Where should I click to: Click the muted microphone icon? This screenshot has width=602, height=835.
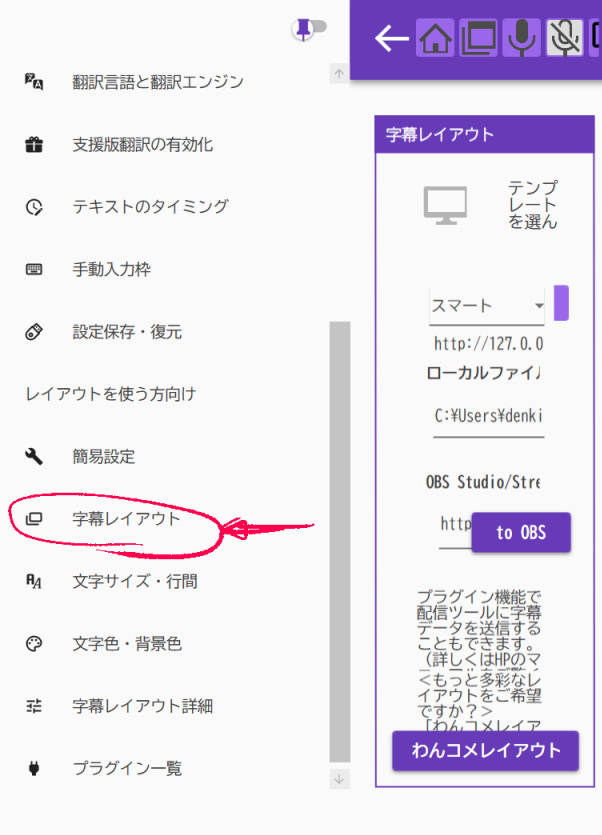coord(565,39)
